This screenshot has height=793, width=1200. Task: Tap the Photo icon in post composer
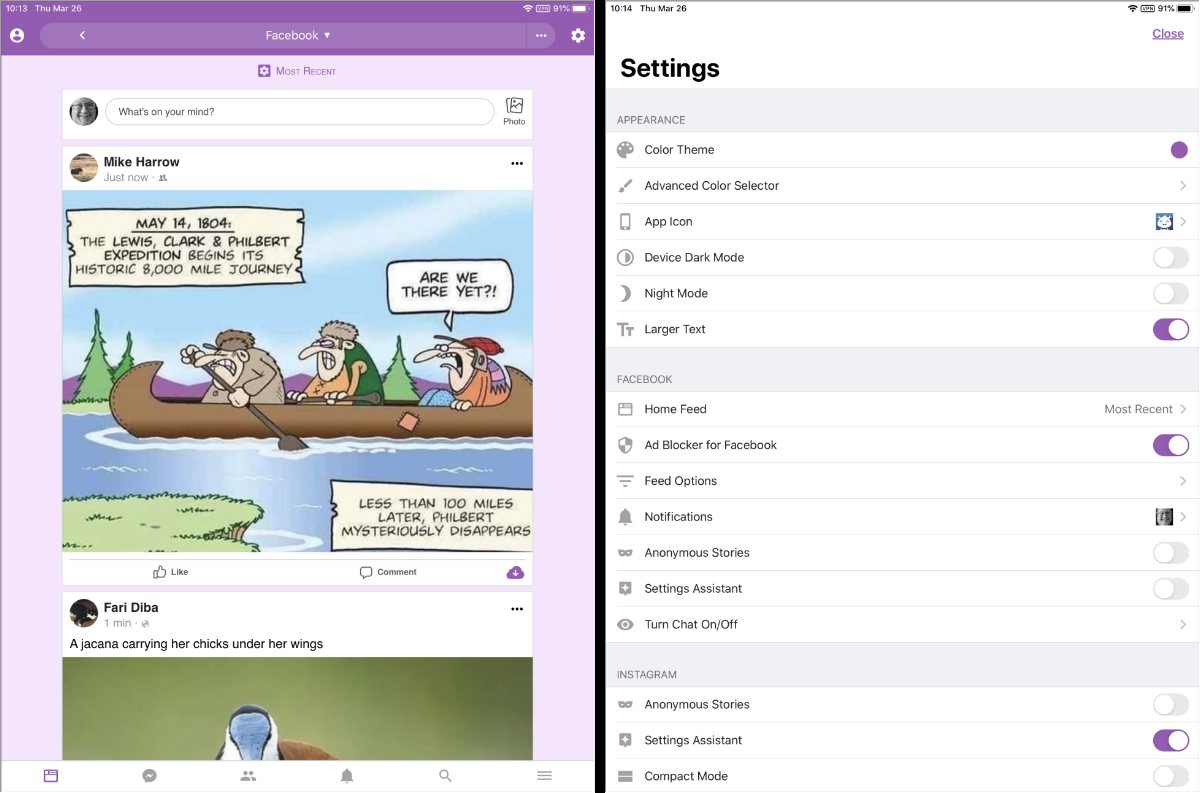point(514,111)
